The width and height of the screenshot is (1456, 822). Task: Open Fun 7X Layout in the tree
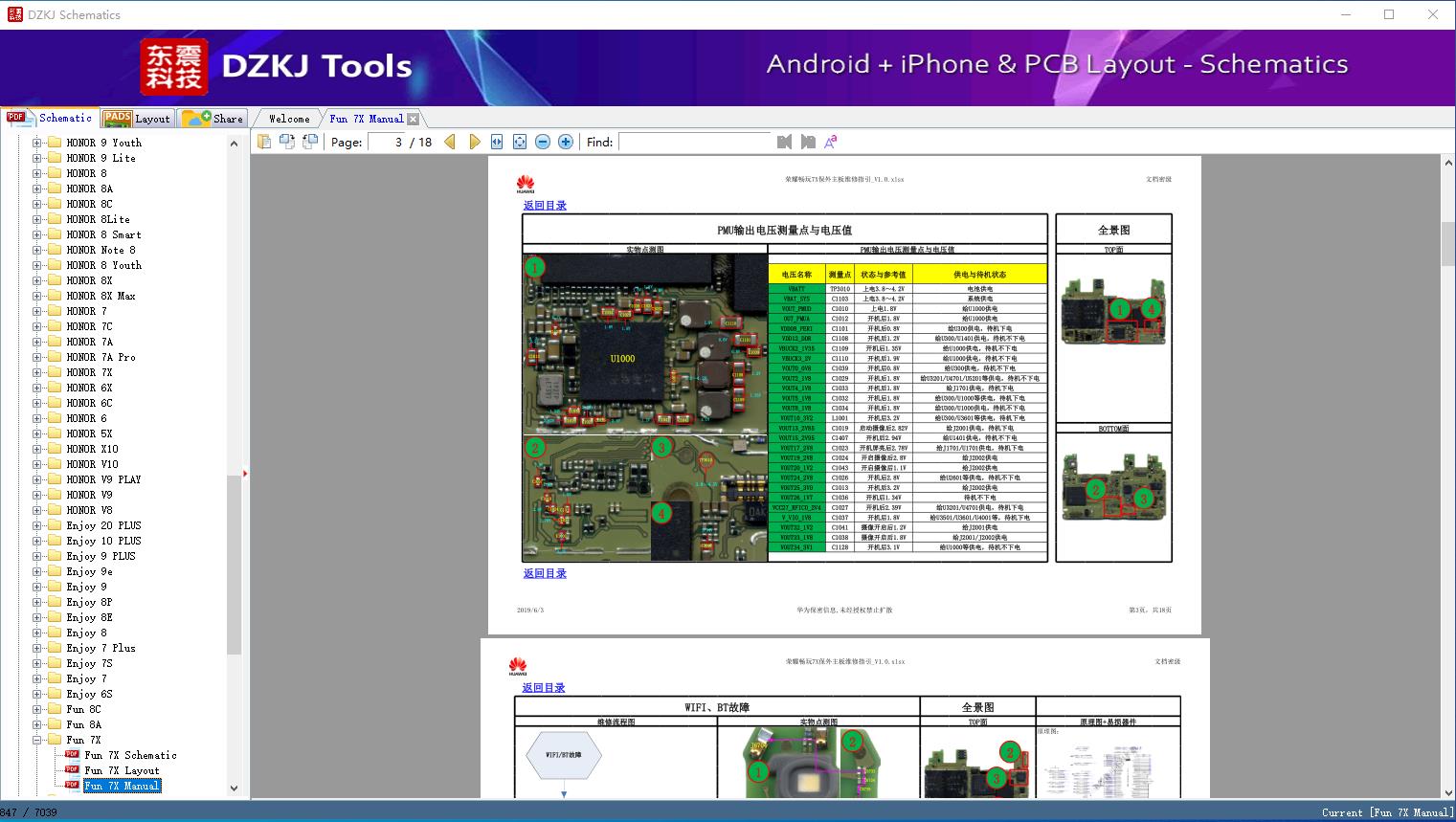click(122, 770)
